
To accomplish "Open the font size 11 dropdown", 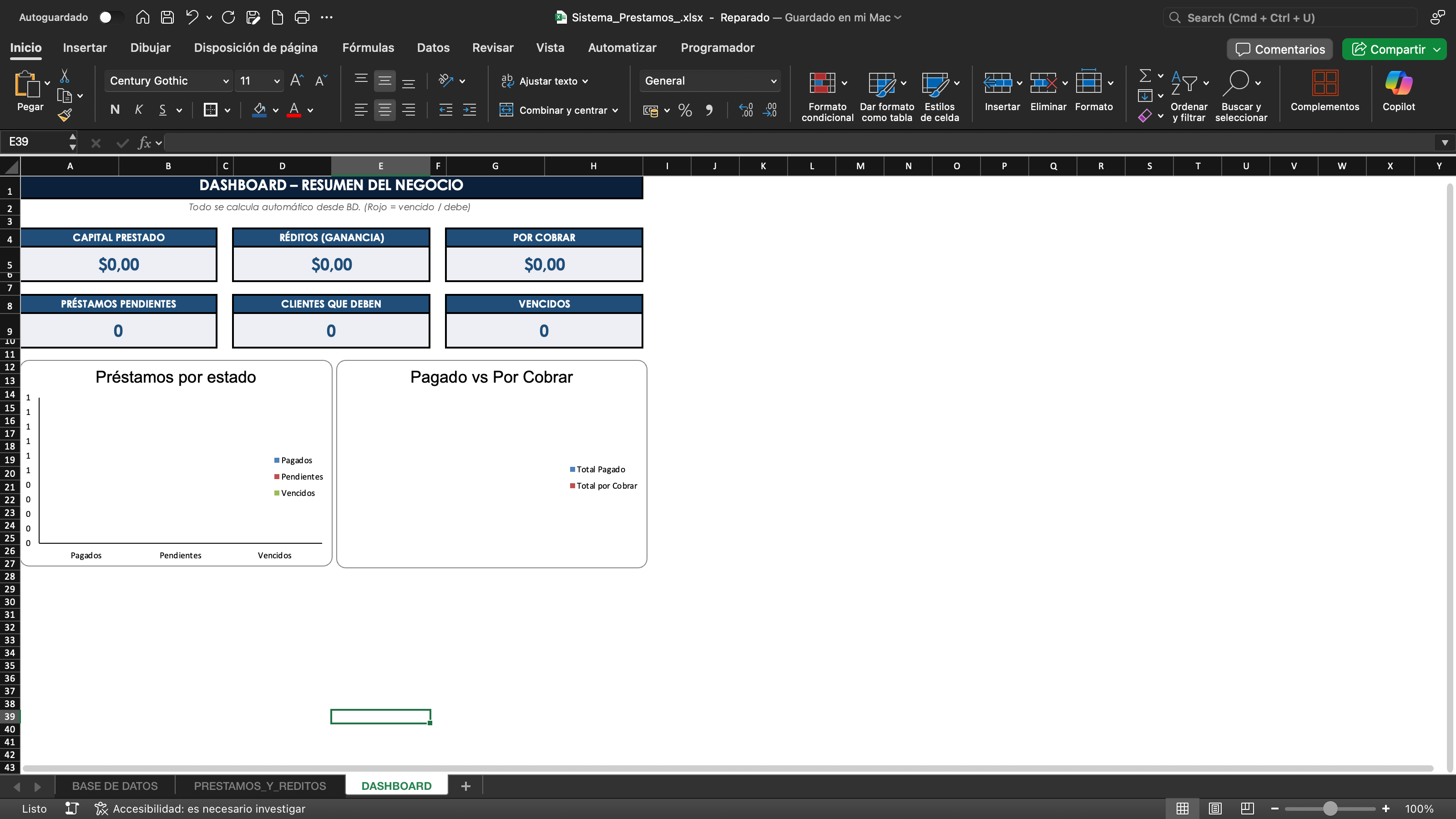I will point(276,81).
